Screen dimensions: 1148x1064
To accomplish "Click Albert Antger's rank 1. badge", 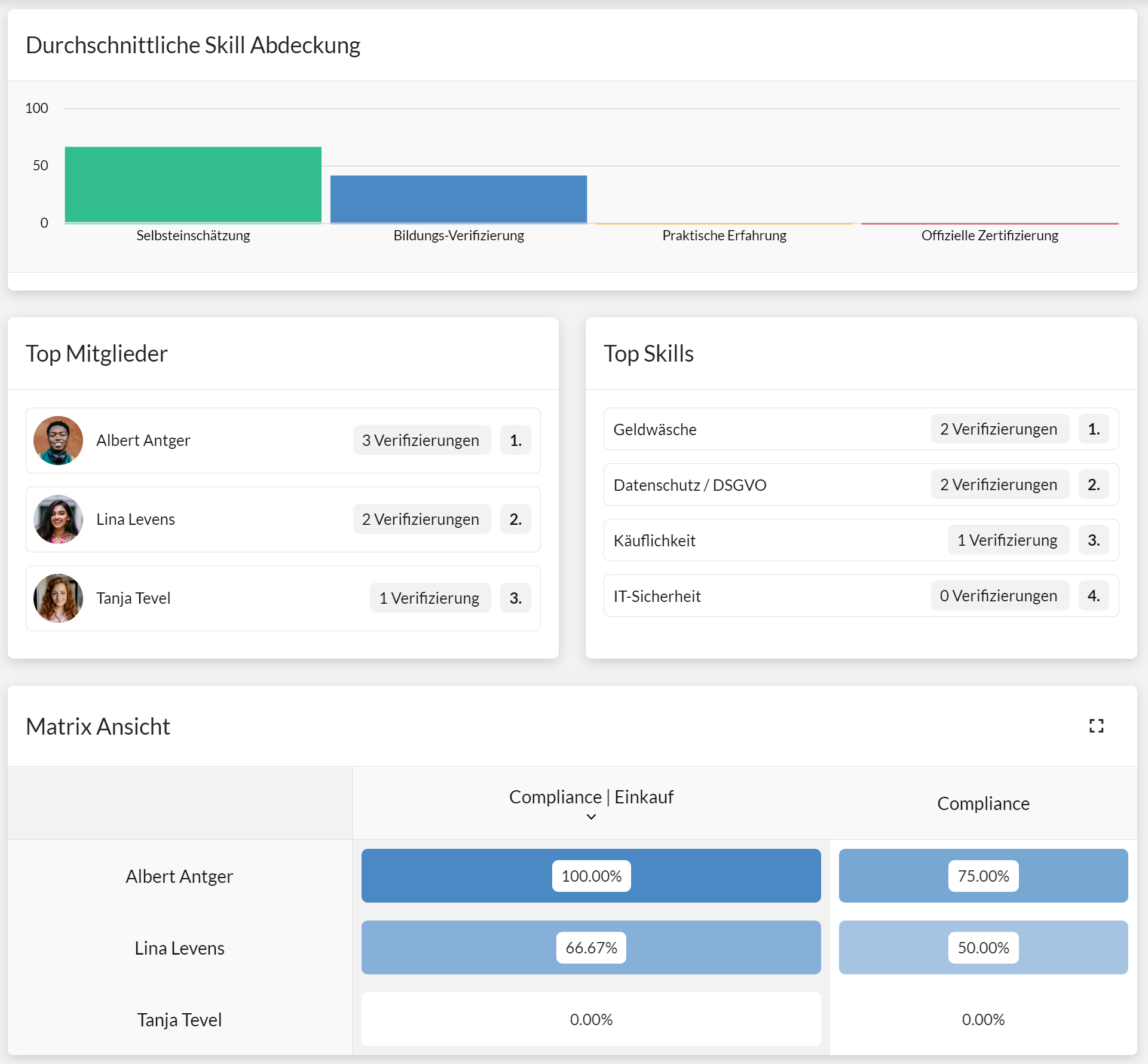I will pyautogui.click(x=515, y=441).
